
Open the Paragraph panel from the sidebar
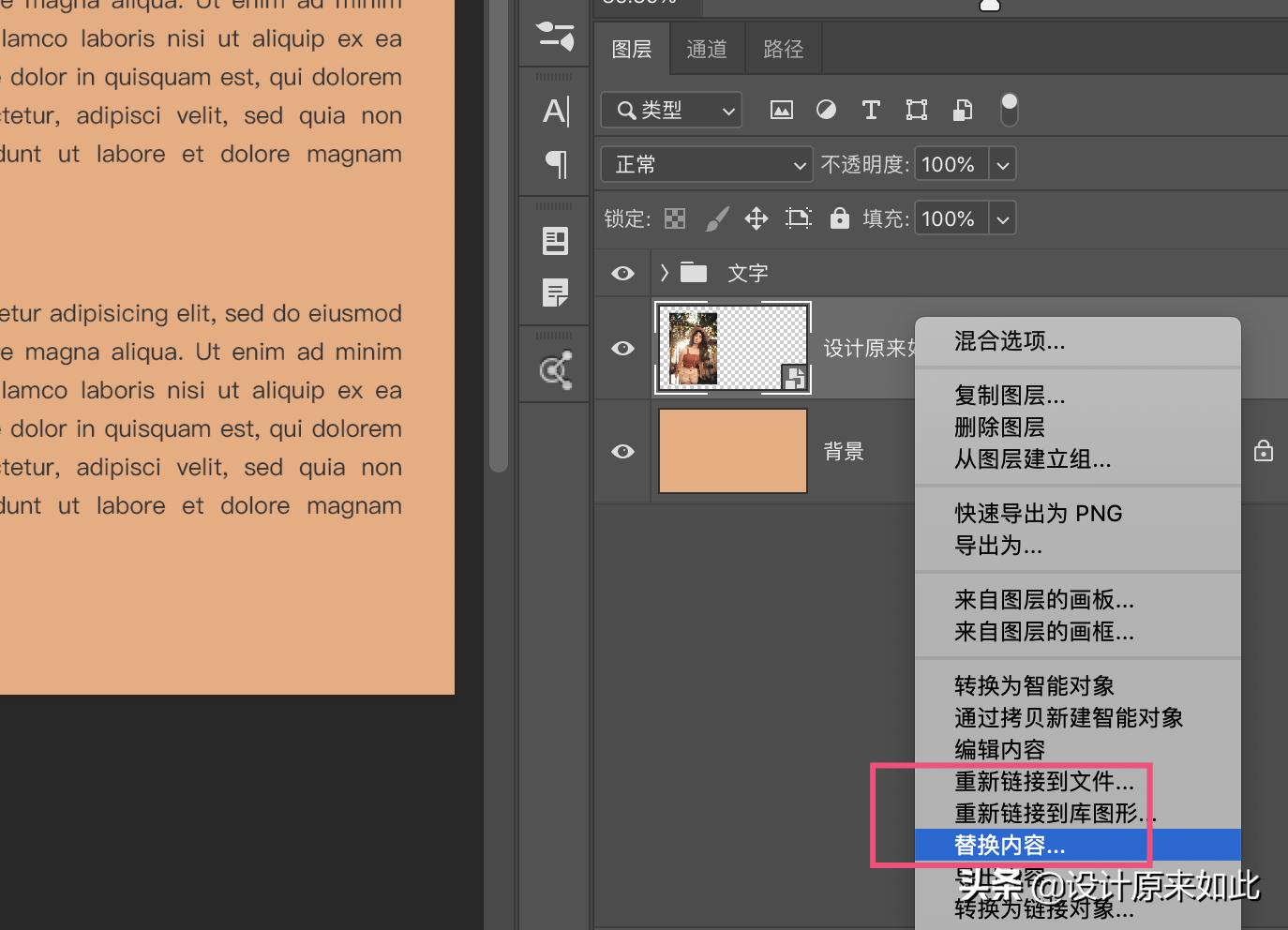[555, 164]
